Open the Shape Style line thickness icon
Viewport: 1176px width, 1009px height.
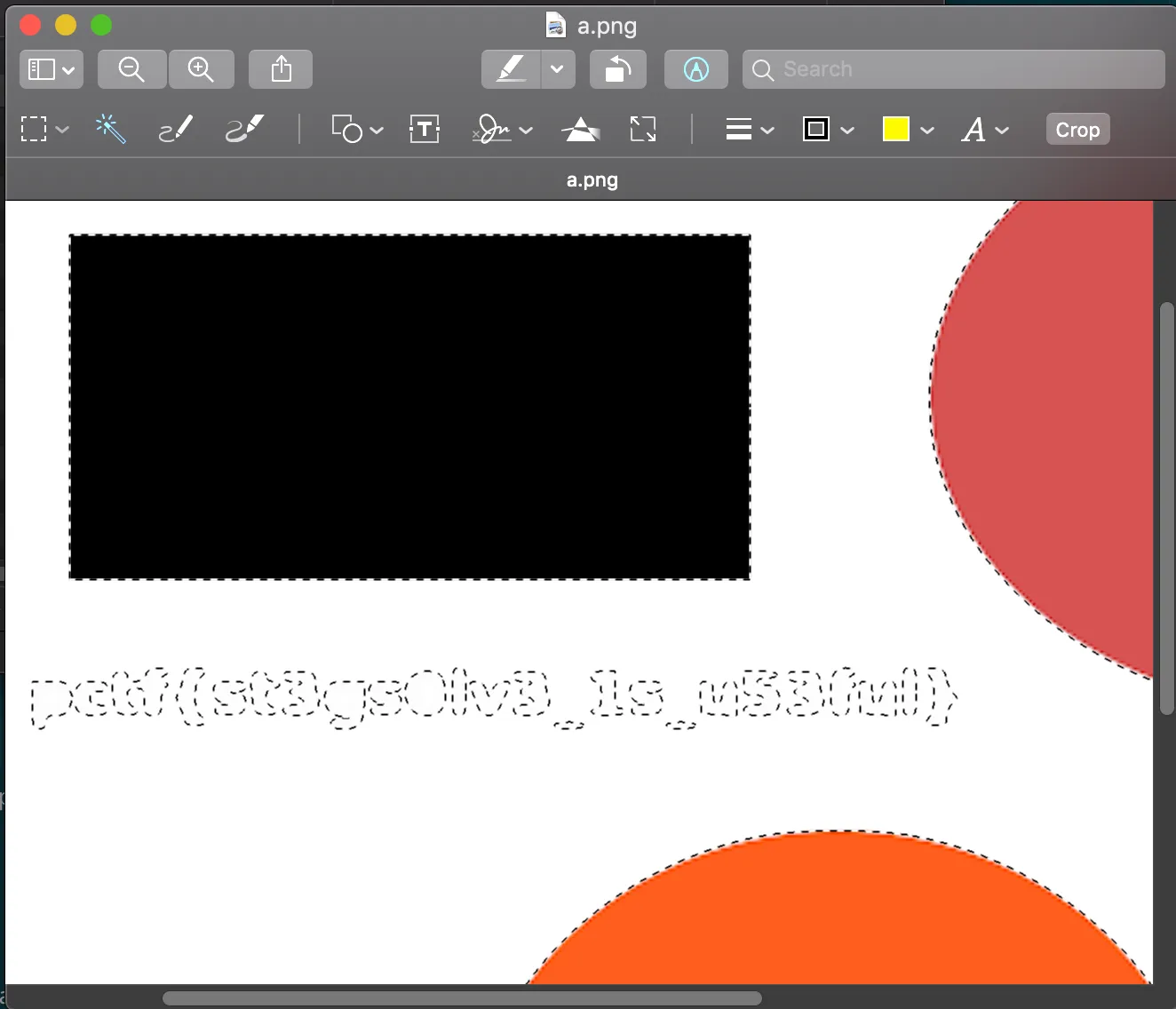[739, 130]
